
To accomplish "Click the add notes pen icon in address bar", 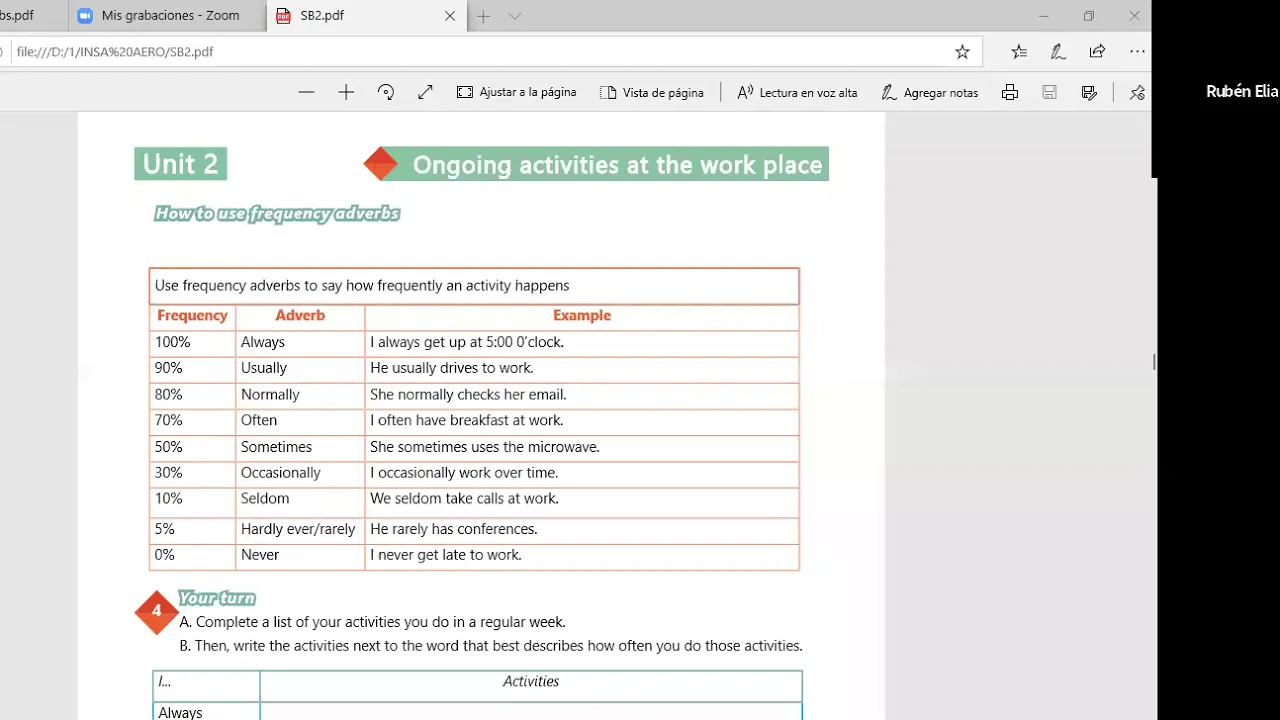I will [1058, 52].
